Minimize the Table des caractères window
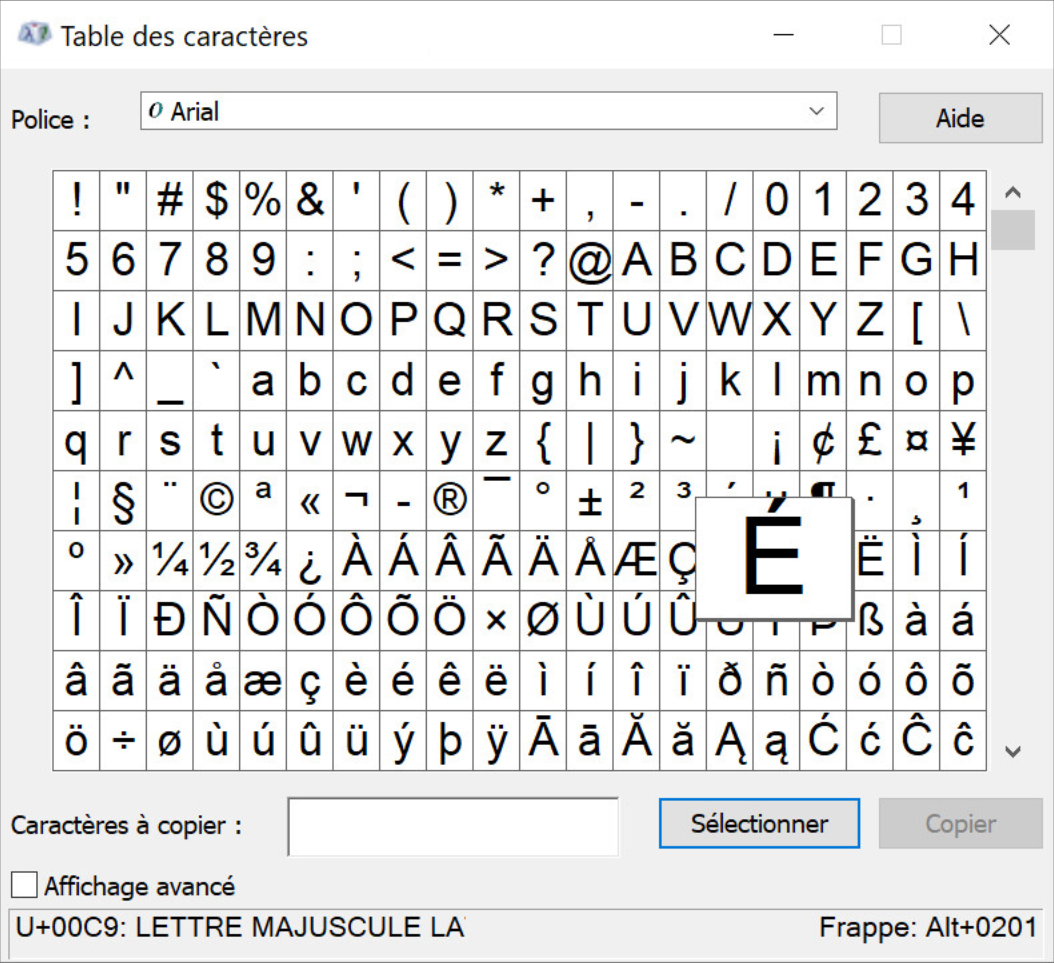Screen dimensions: 1054x963 tap(784, 34)
